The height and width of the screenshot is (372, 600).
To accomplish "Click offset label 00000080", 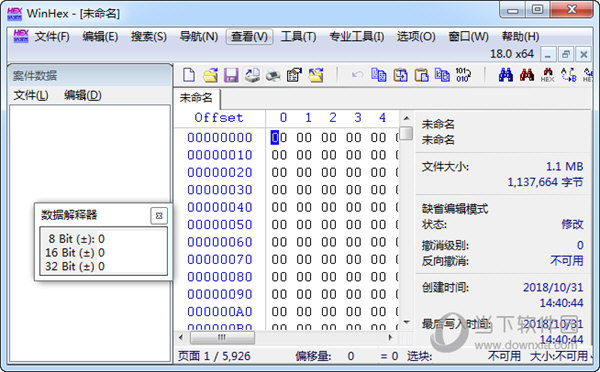I will tap(220, 277).
